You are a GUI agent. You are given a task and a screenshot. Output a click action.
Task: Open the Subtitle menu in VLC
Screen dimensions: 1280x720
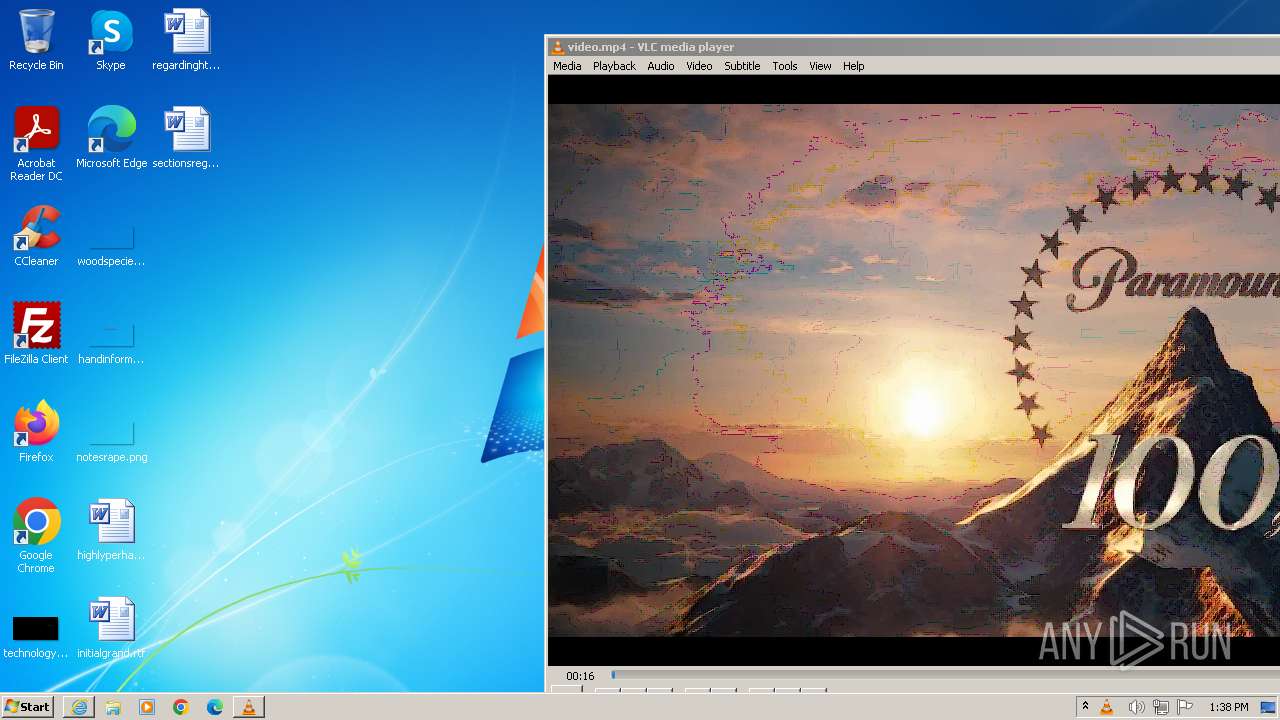(742, 66)
